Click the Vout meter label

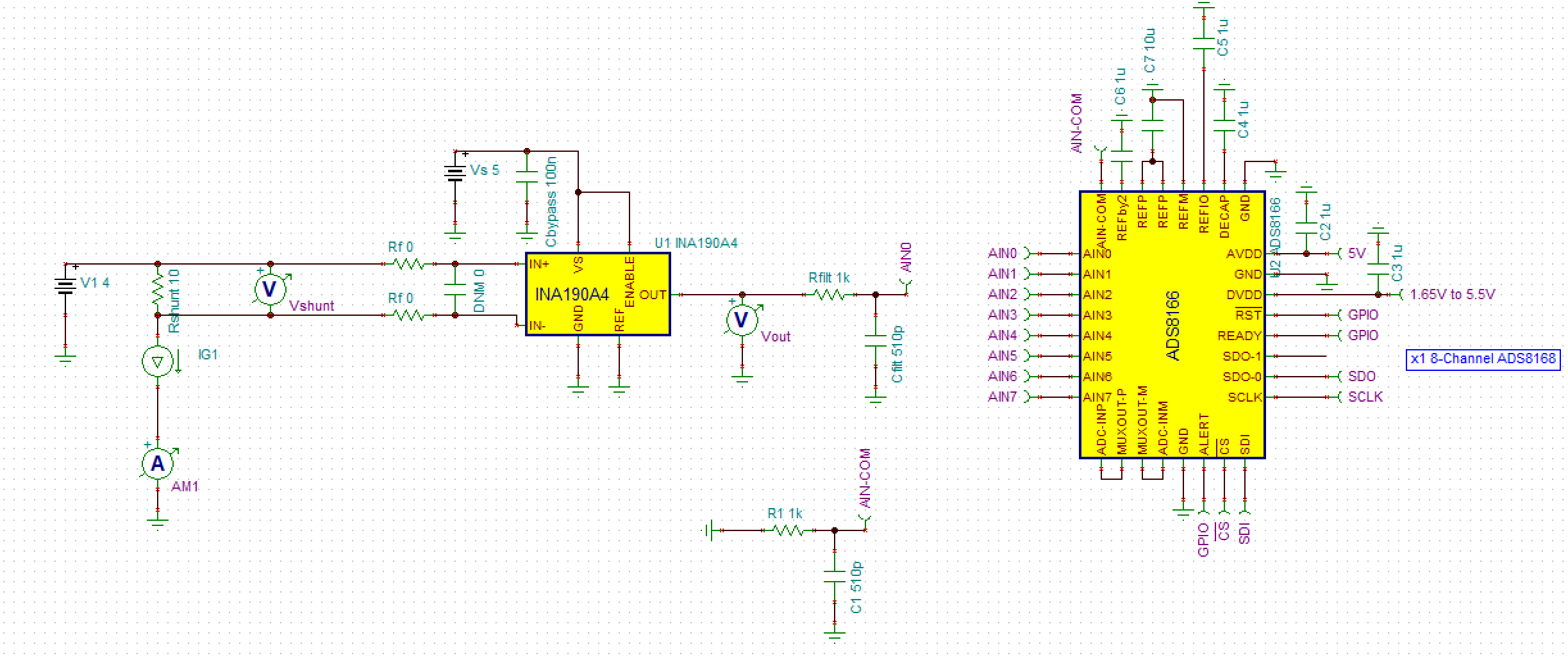(x=776, y=337)
